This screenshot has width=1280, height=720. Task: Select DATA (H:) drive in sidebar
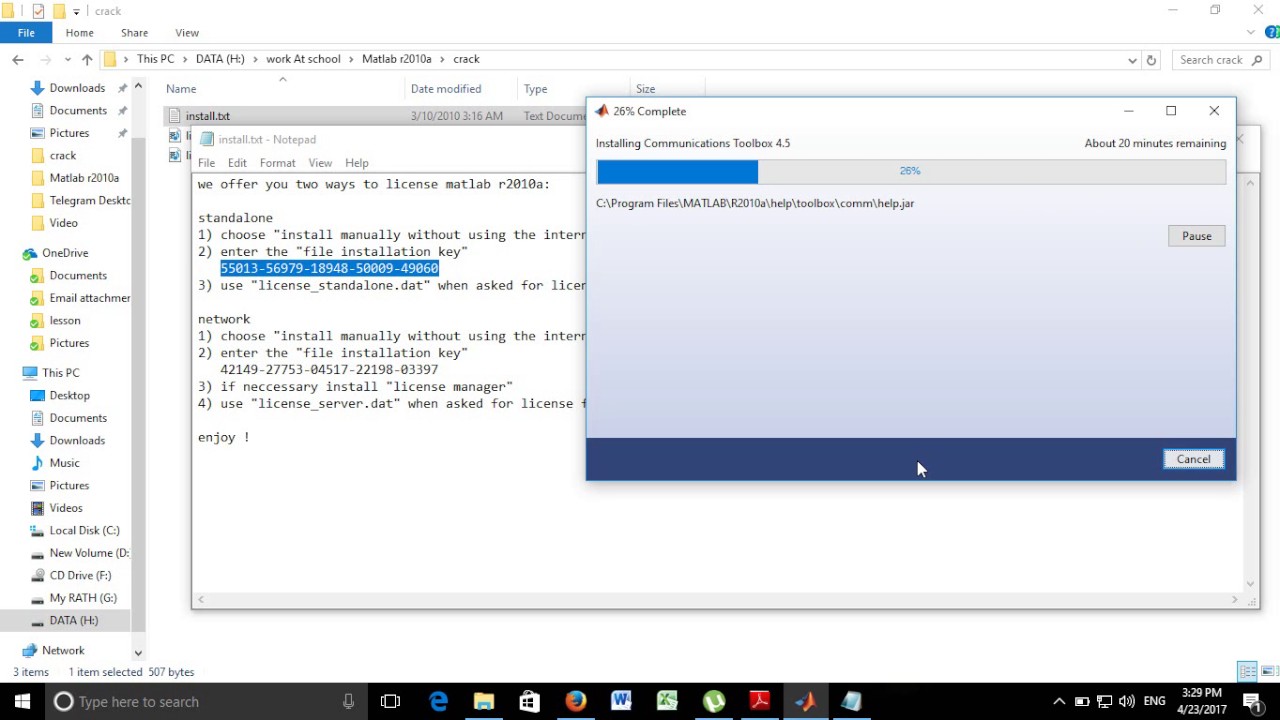coord(73,620)
